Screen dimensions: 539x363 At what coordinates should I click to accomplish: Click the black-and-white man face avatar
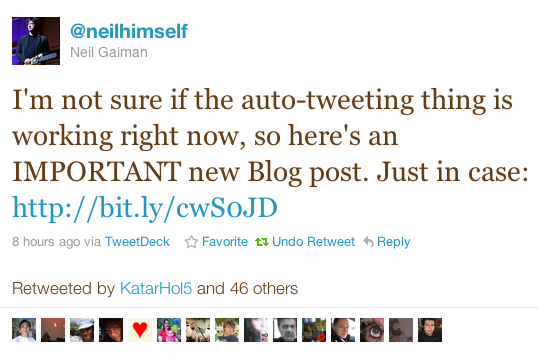click(285, 330)
